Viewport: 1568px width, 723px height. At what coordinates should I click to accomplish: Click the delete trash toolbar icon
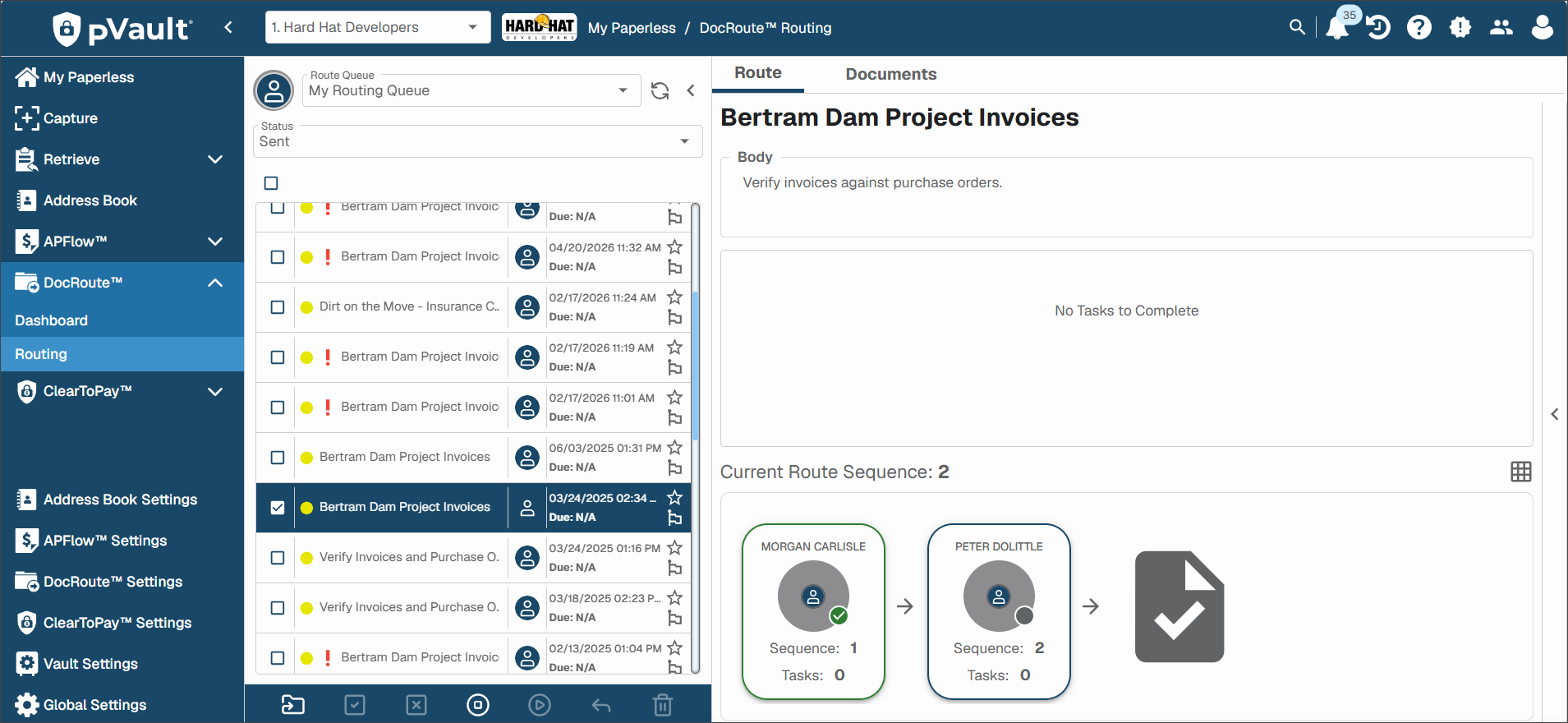click(663, 705)
